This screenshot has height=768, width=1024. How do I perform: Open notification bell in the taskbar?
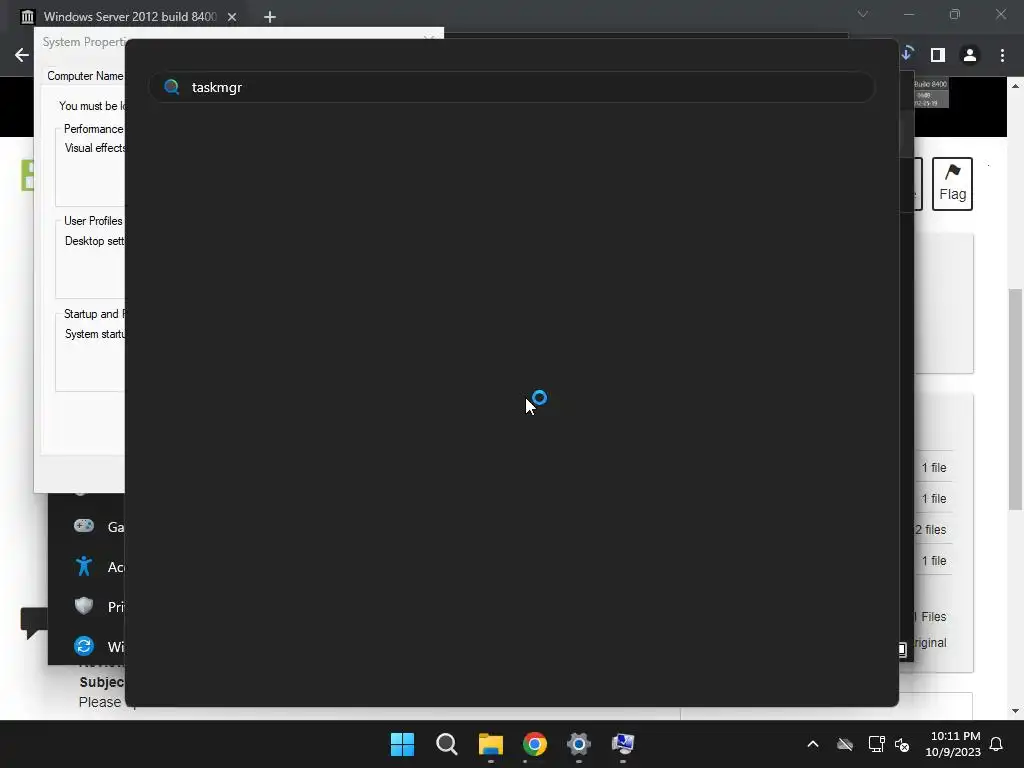click(x=997, y=744)
